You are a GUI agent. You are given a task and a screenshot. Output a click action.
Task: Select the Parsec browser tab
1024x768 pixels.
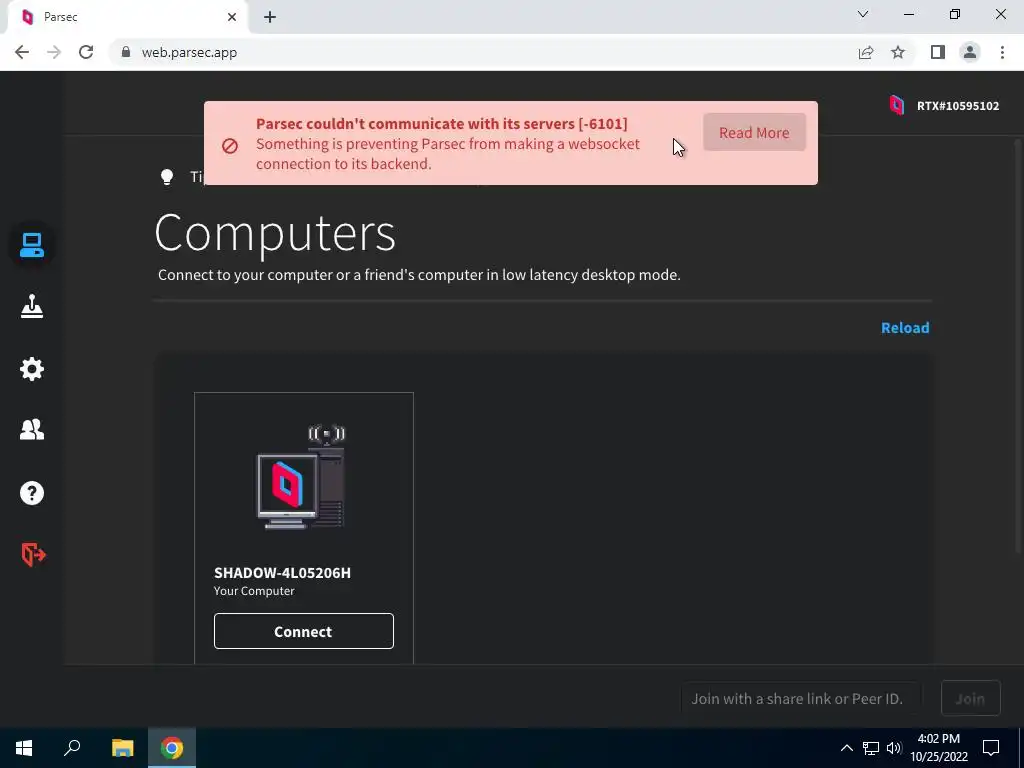[x=127, y=17]
